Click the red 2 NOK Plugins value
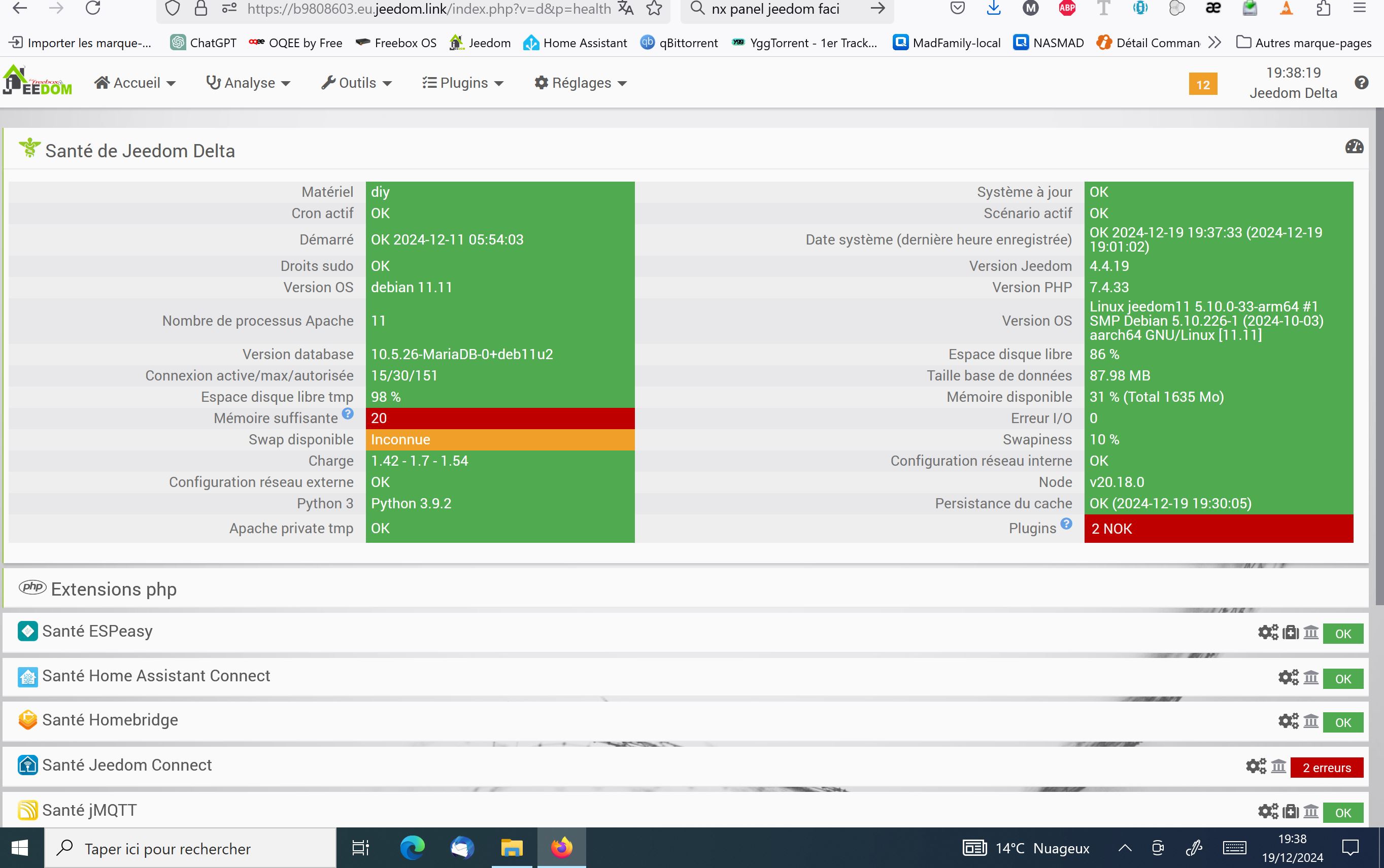This screenshot has height=868, width=1384. click(1218, 528)
